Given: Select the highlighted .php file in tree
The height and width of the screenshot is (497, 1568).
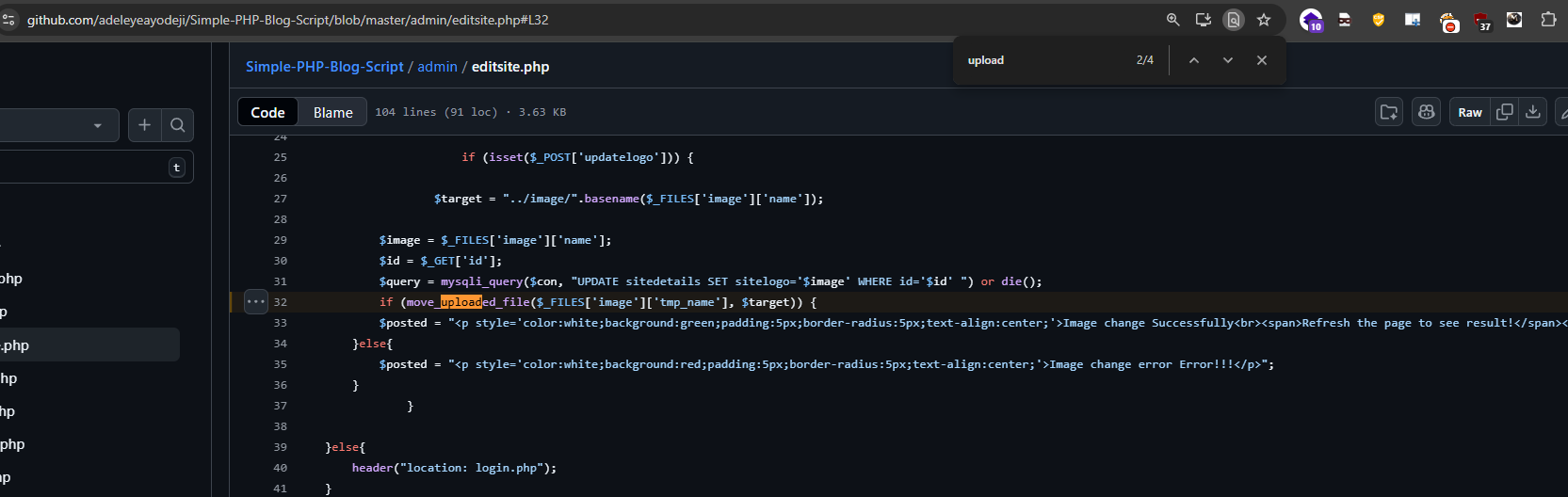Looking at the screenshot, I should 89,345.
